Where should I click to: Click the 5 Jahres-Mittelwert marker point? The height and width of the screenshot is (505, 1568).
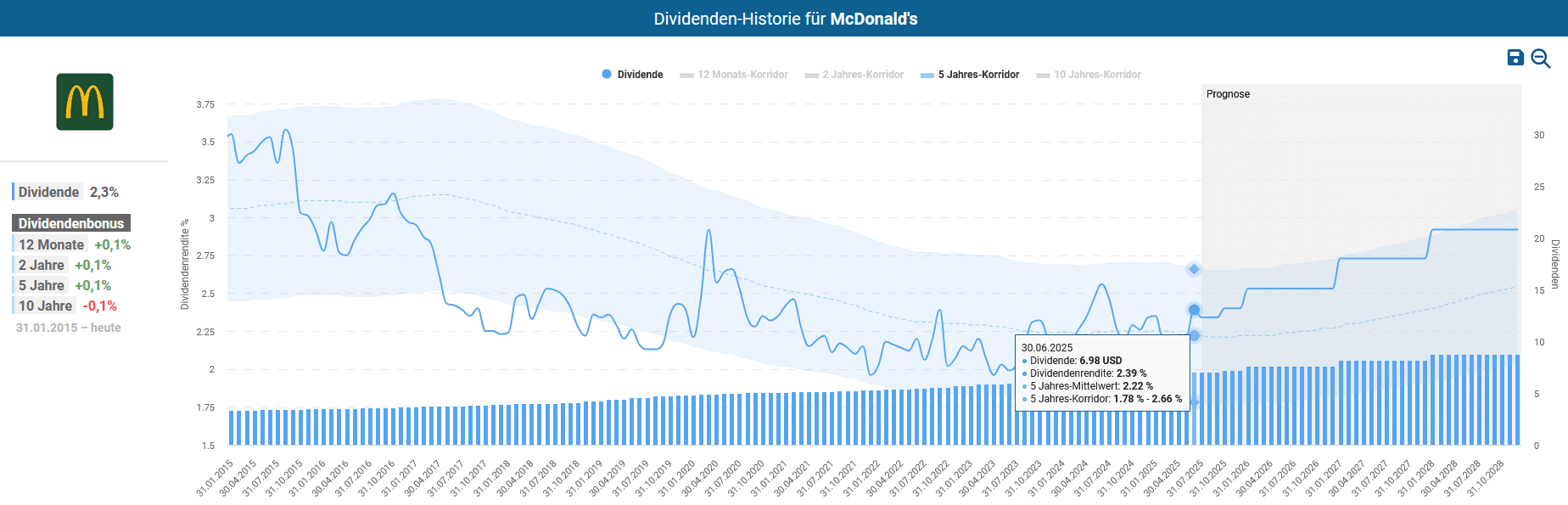pos(1194,335)
